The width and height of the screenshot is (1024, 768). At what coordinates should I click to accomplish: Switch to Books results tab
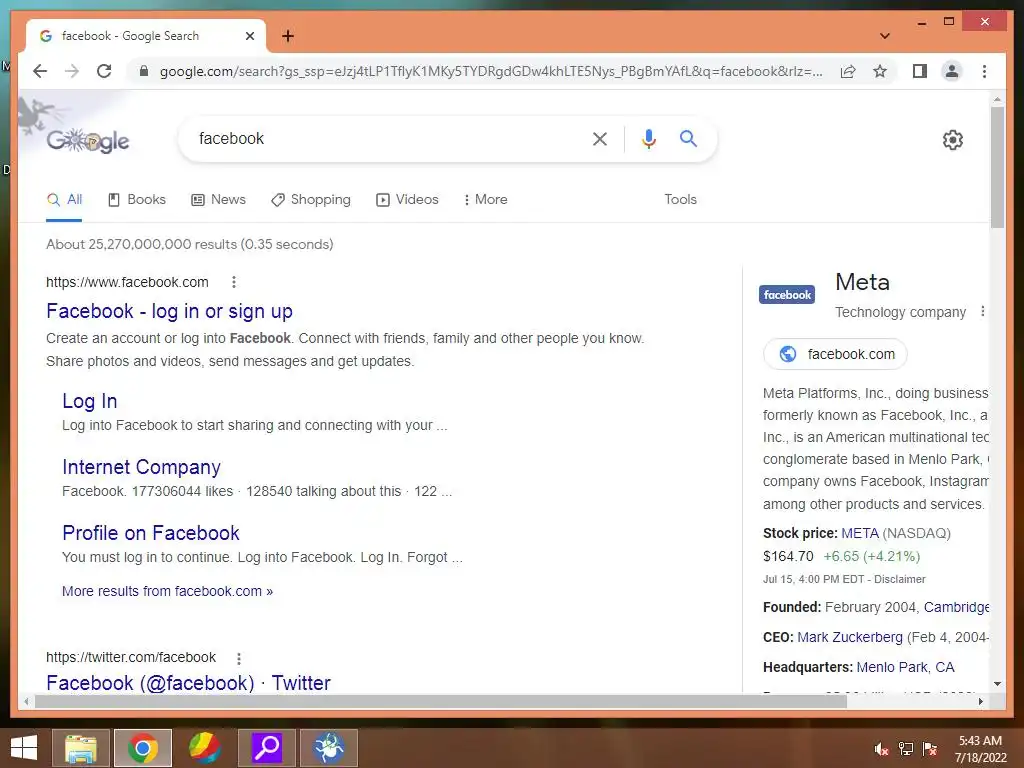(136, 200)
